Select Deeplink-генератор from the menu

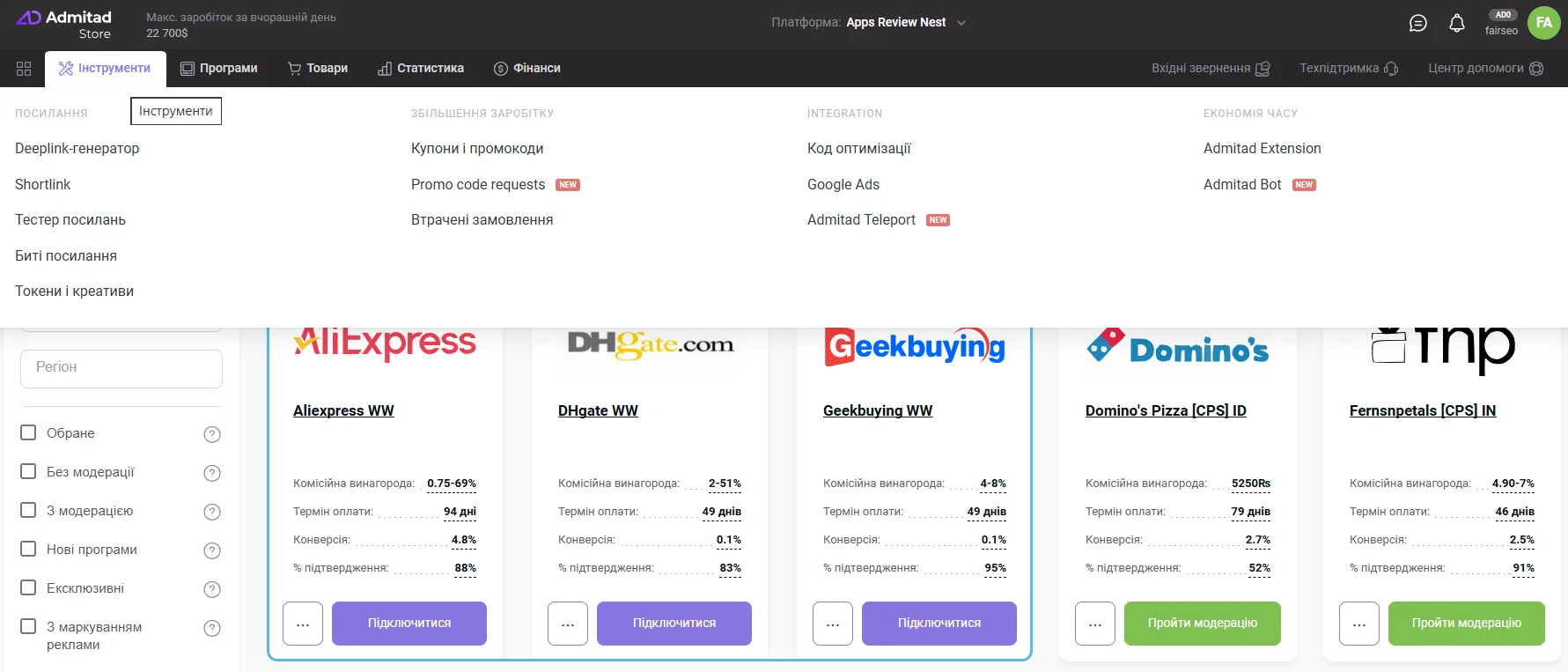(77, 149)
